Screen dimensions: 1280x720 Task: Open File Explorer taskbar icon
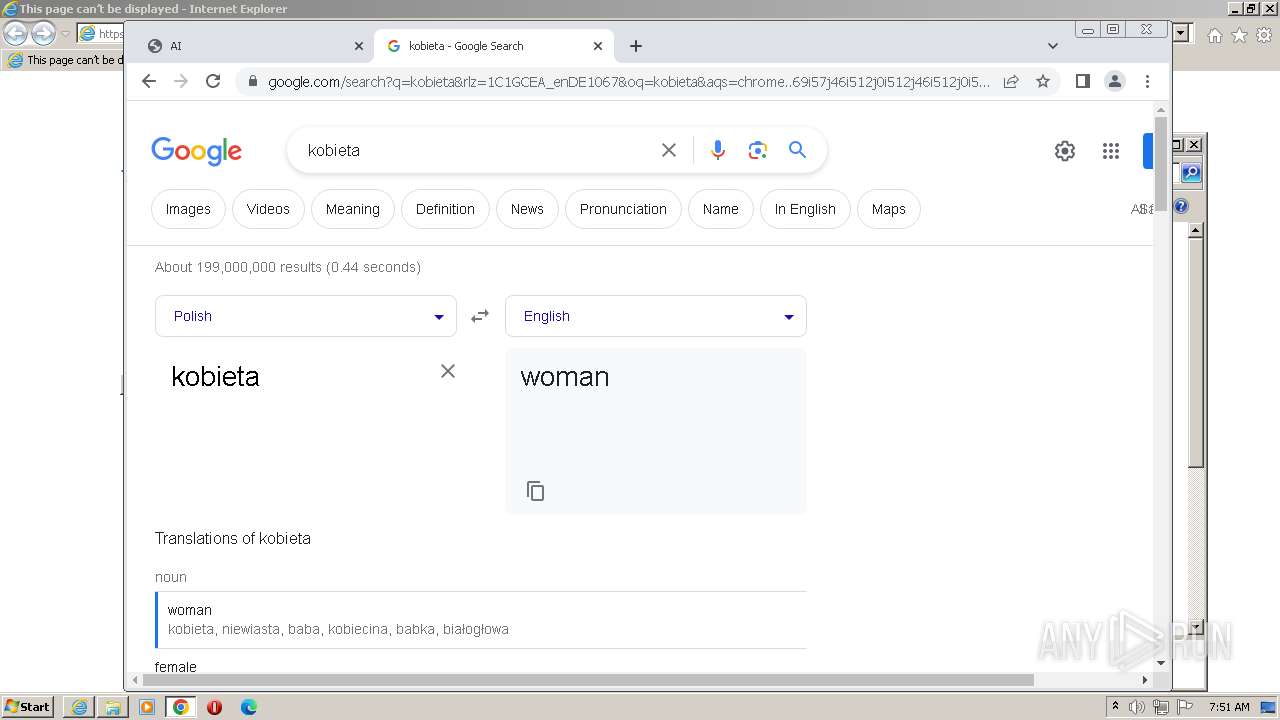click(x=113, y=707)
